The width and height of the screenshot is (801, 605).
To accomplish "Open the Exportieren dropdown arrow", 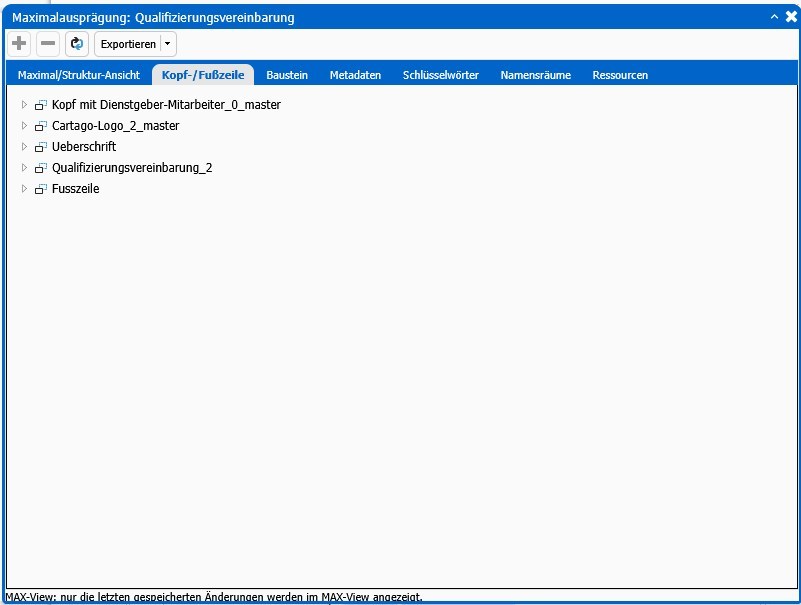I will click(168, 44).
